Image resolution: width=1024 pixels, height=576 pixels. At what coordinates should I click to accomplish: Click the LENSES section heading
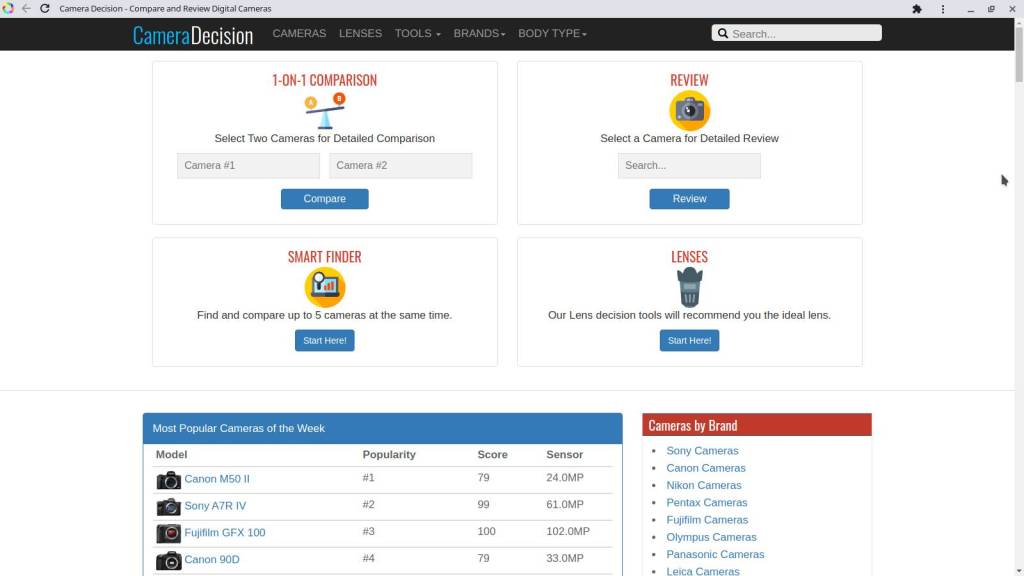pos(689,257)
